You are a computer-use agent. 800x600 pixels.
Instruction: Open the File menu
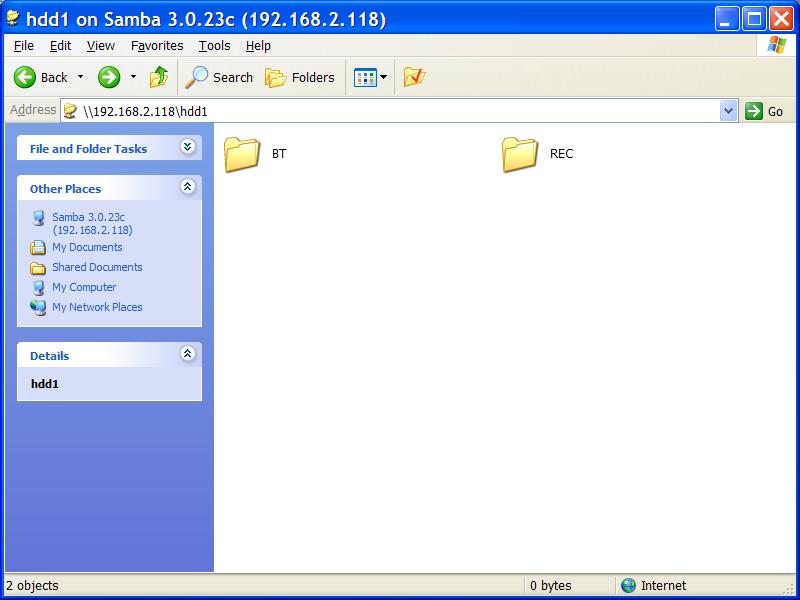click(x=23, y=46)
